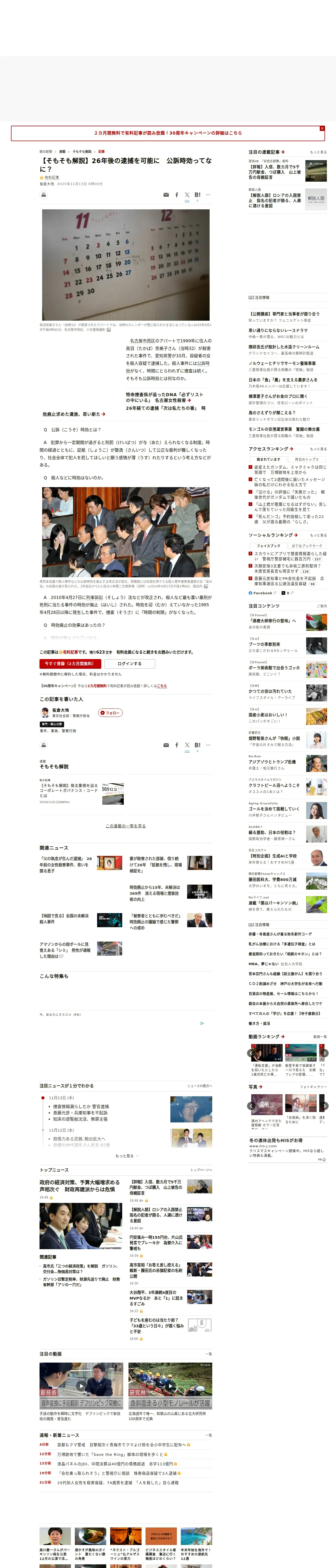Close the campaign banner at top
The height and width of the screenshot is (1568, 336).
point(322,128)
